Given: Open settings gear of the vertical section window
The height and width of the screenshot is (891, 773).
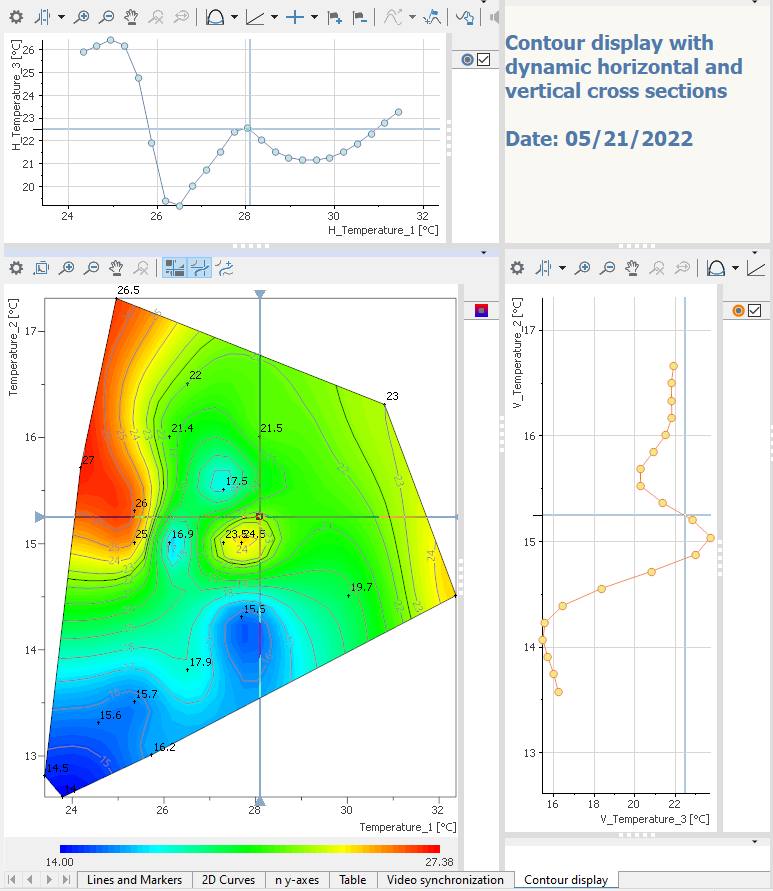Looking at the screenshot, I should [x=517, y=267].
